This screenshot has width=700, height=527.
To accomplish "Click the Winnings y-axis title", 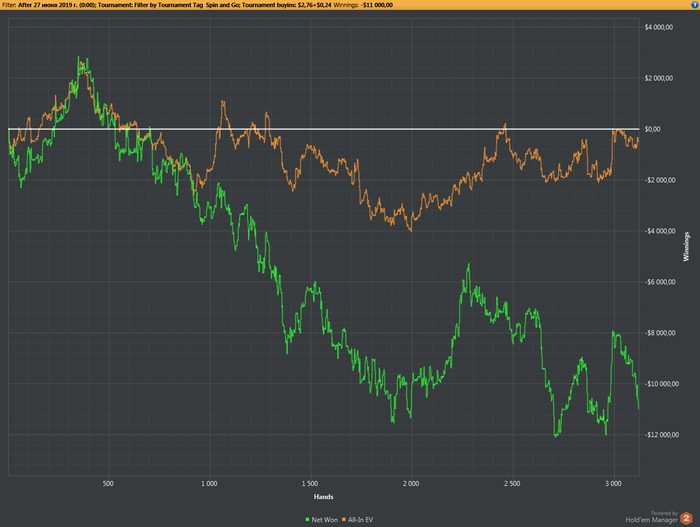I will 686,247.
